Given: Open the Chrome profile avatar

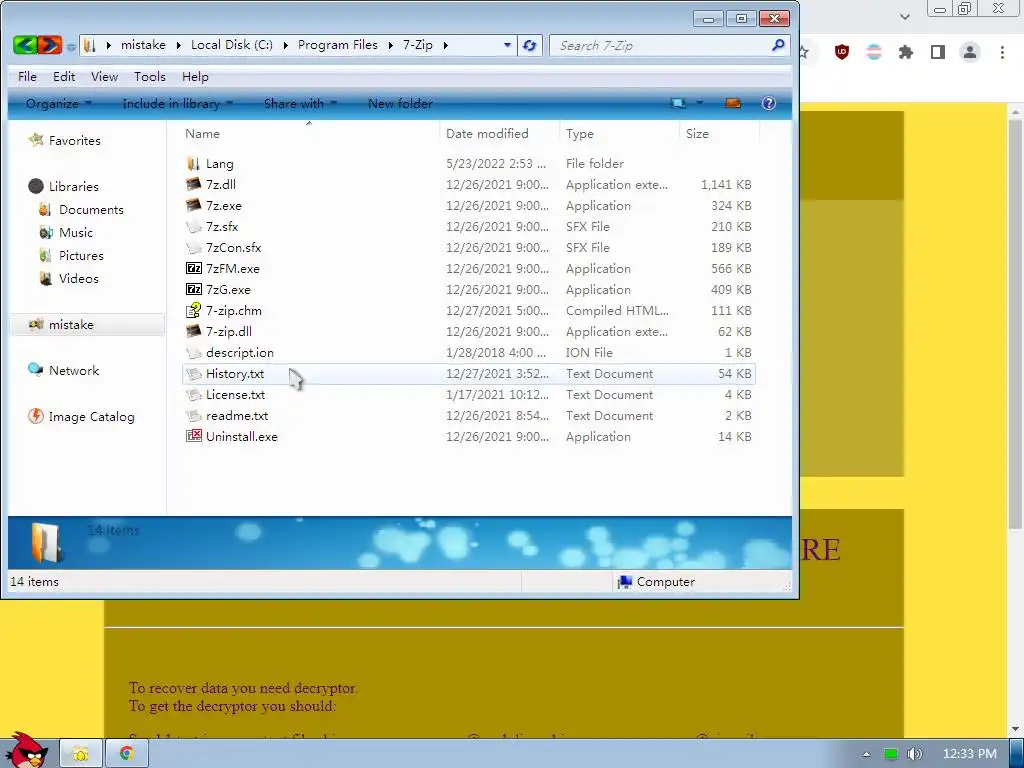Looking at the screenshot, I should click(970, 52).
